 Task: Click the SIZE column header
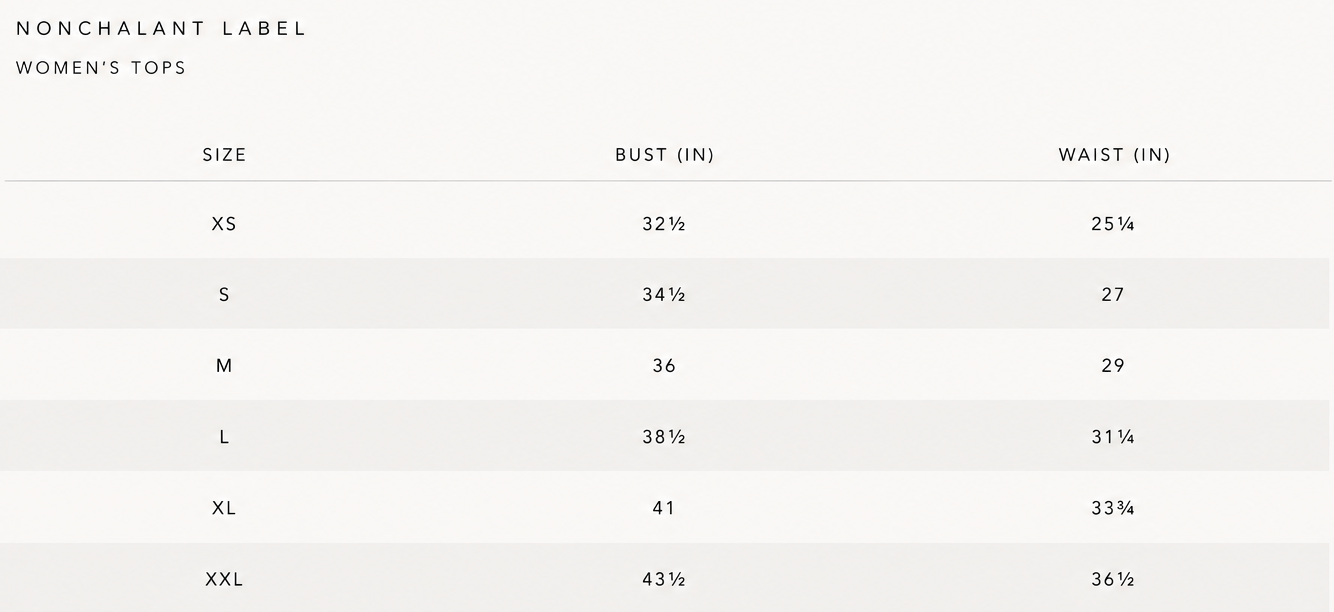(224, 155)
